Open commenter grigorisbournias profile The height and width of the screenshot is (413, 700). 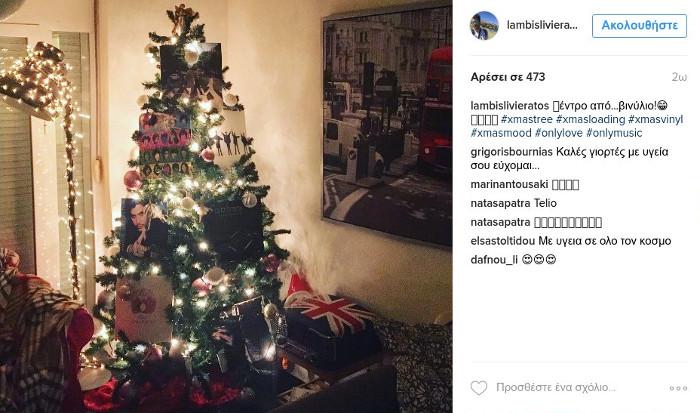(x=512, y=152)
